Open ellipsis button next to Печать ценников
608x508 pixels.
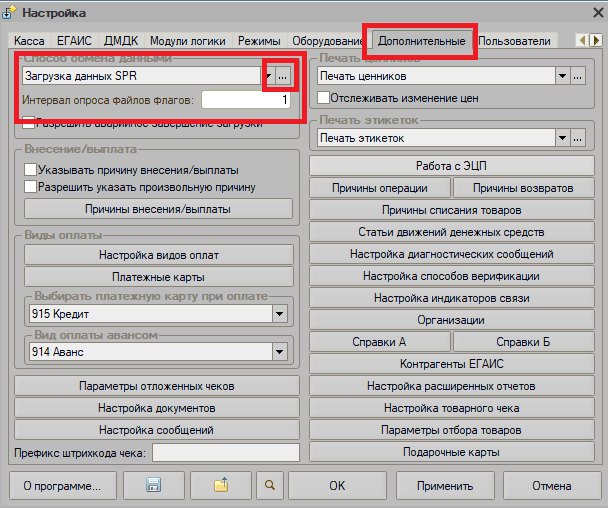[x=577, y=76]
